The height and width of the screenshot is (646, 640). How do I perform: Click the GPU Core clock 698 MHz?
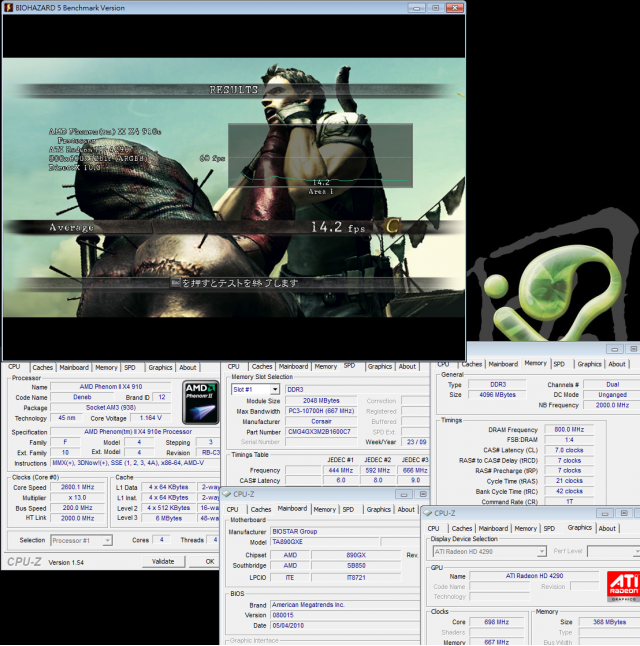click(497, 622)
